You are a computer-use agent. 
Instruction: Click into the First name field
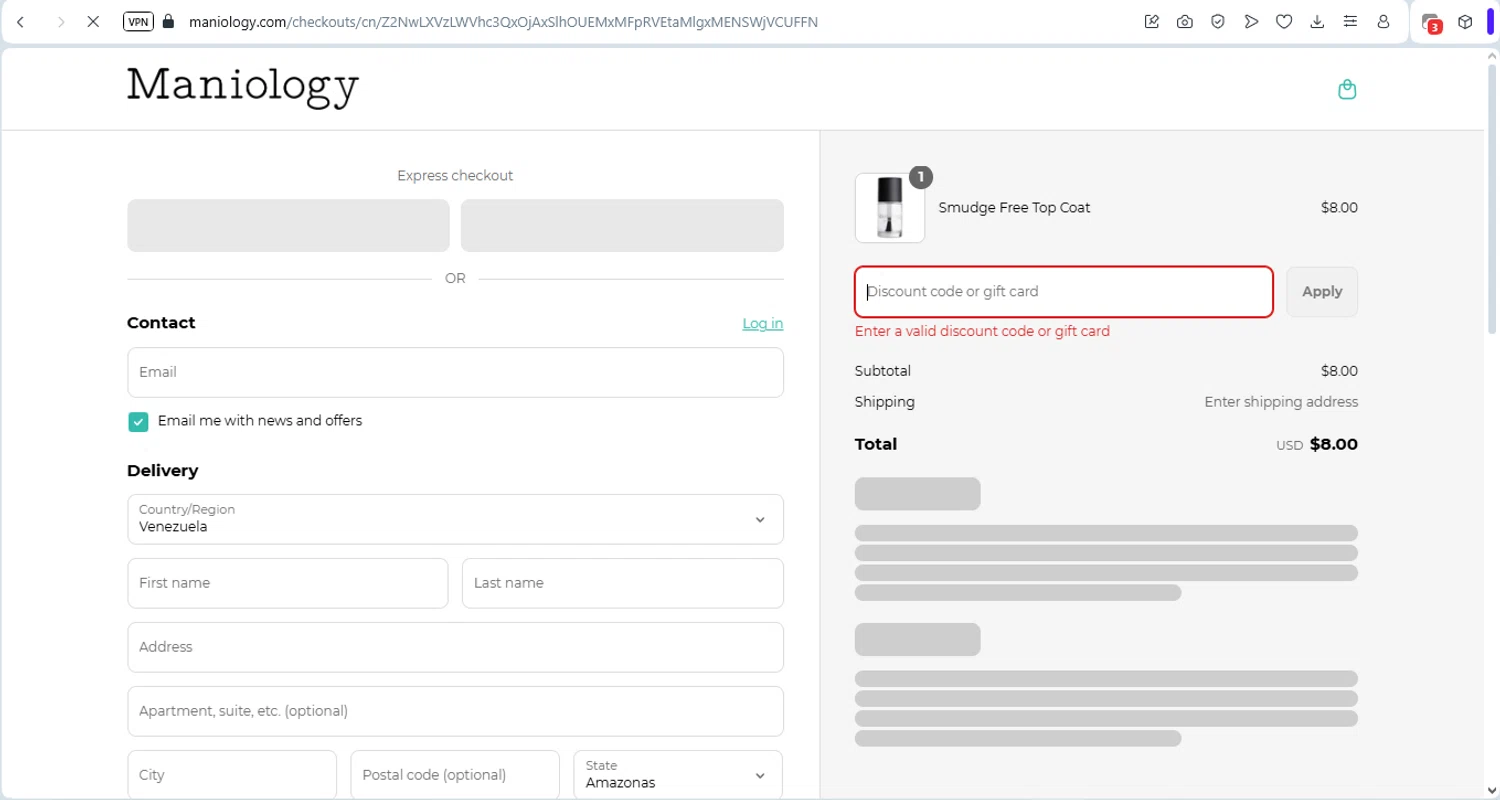coord(287,583)
